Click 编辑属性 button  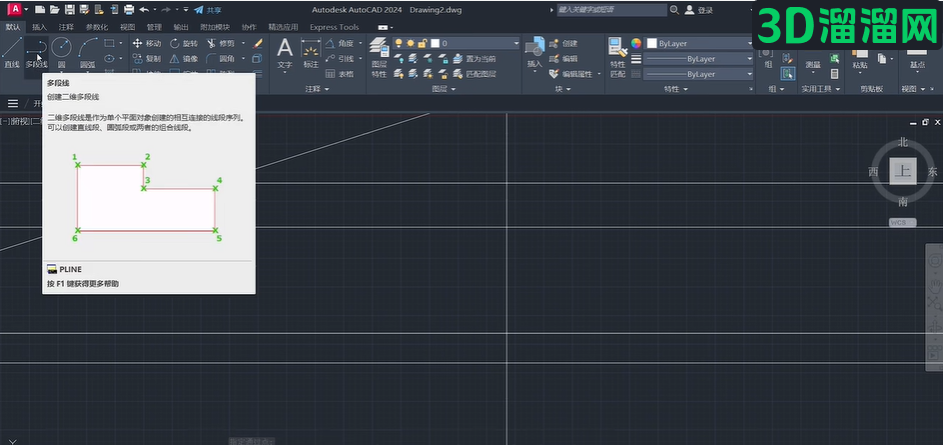click(x=571, y=74)
